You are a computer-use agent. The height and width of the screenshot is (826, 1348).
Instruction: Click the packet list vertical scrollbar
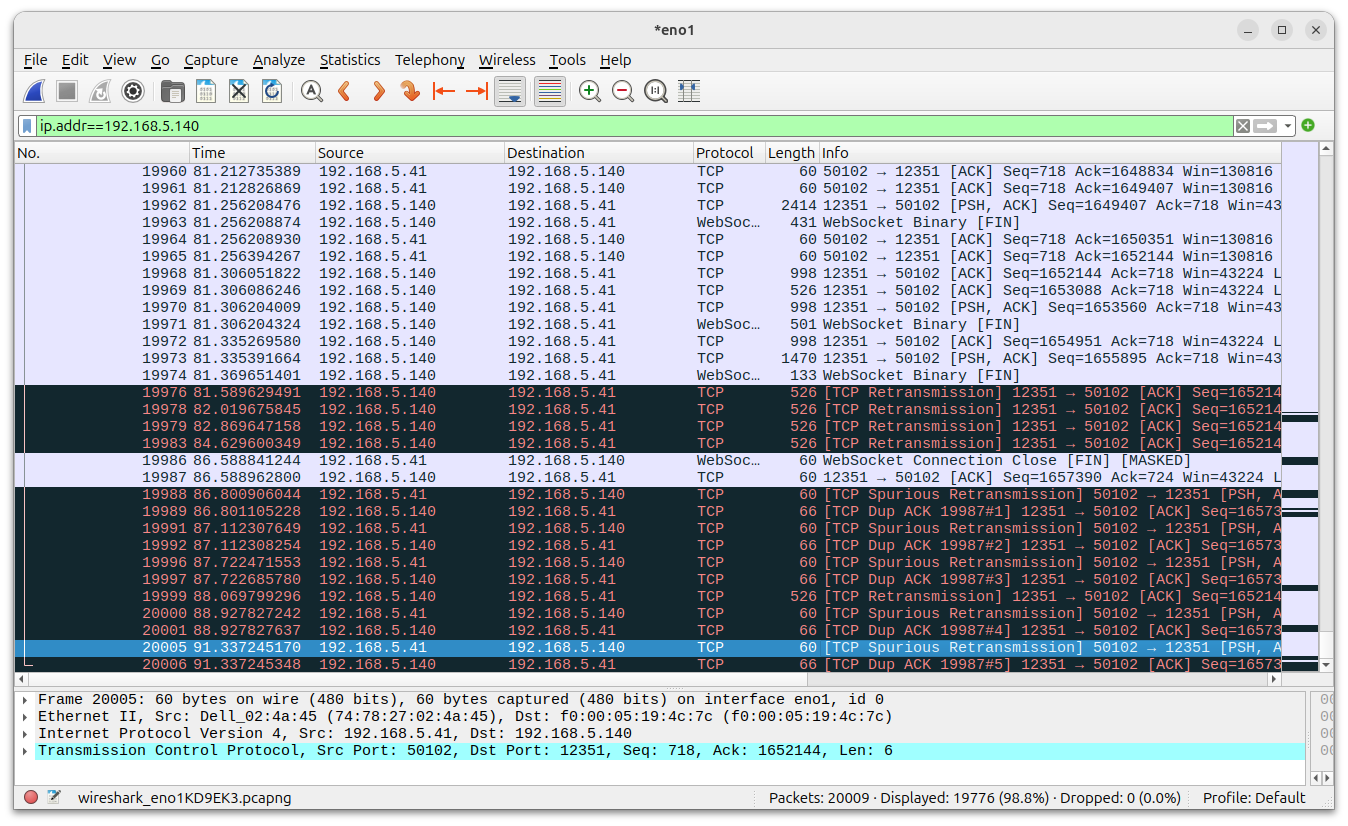[1326, 400]
